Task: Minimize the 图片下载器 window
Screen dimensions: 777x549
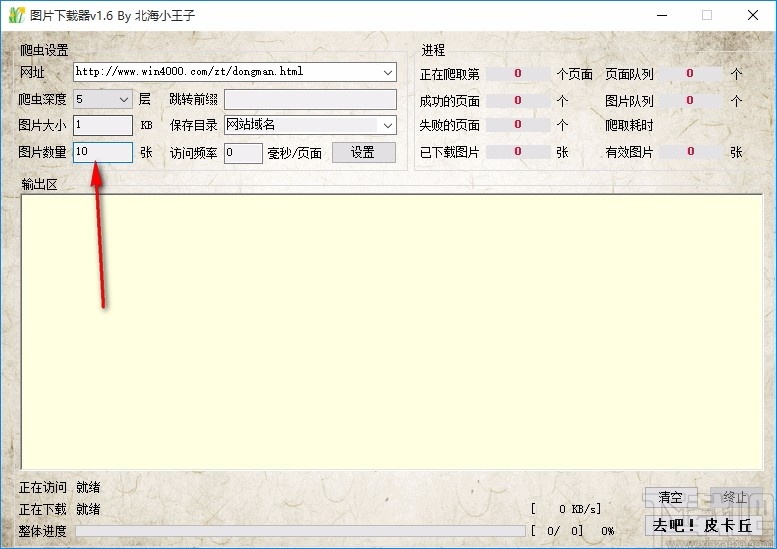Action: point(662,15)
